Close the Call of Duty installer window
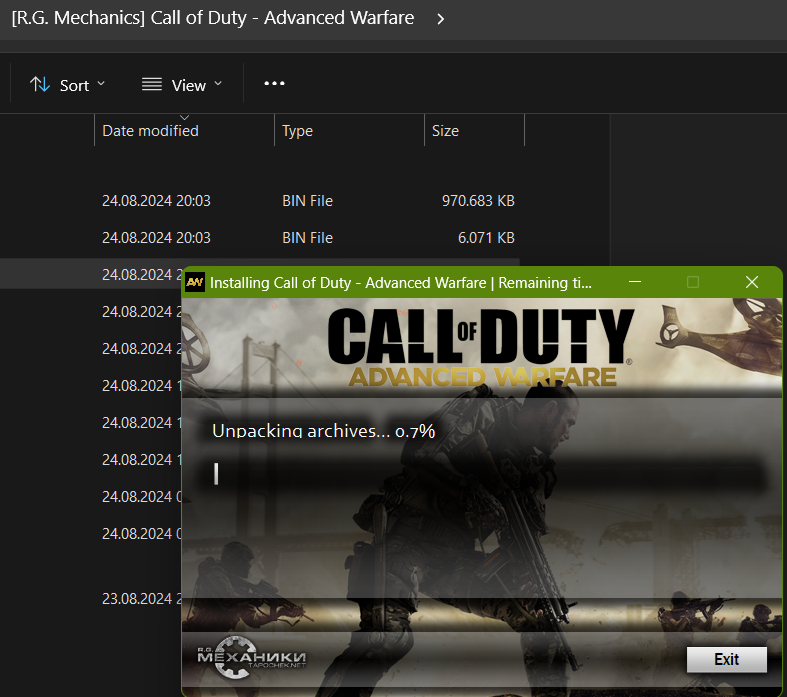This screenshot has height=697, width=787. pos(752,282)
